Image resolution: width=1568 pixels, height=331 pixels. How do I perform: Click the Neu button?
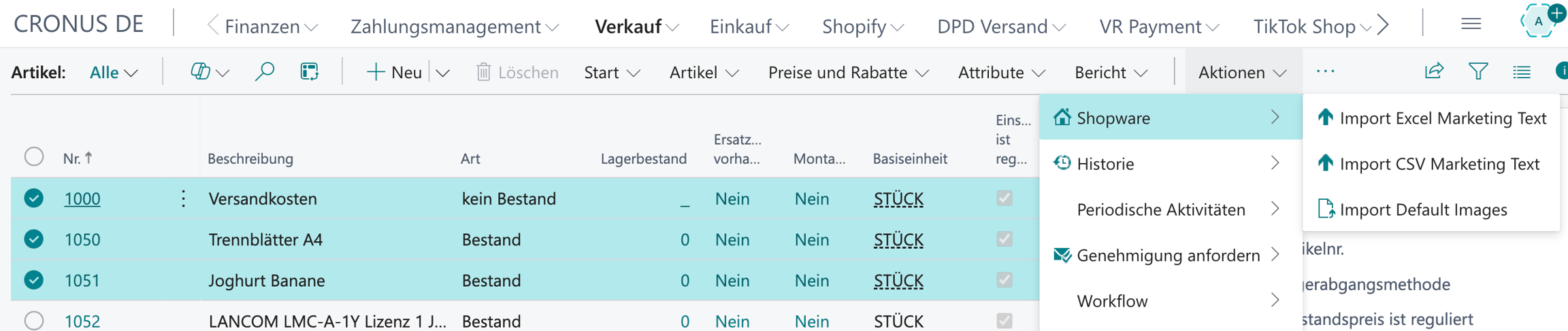(x=393, y=72)
